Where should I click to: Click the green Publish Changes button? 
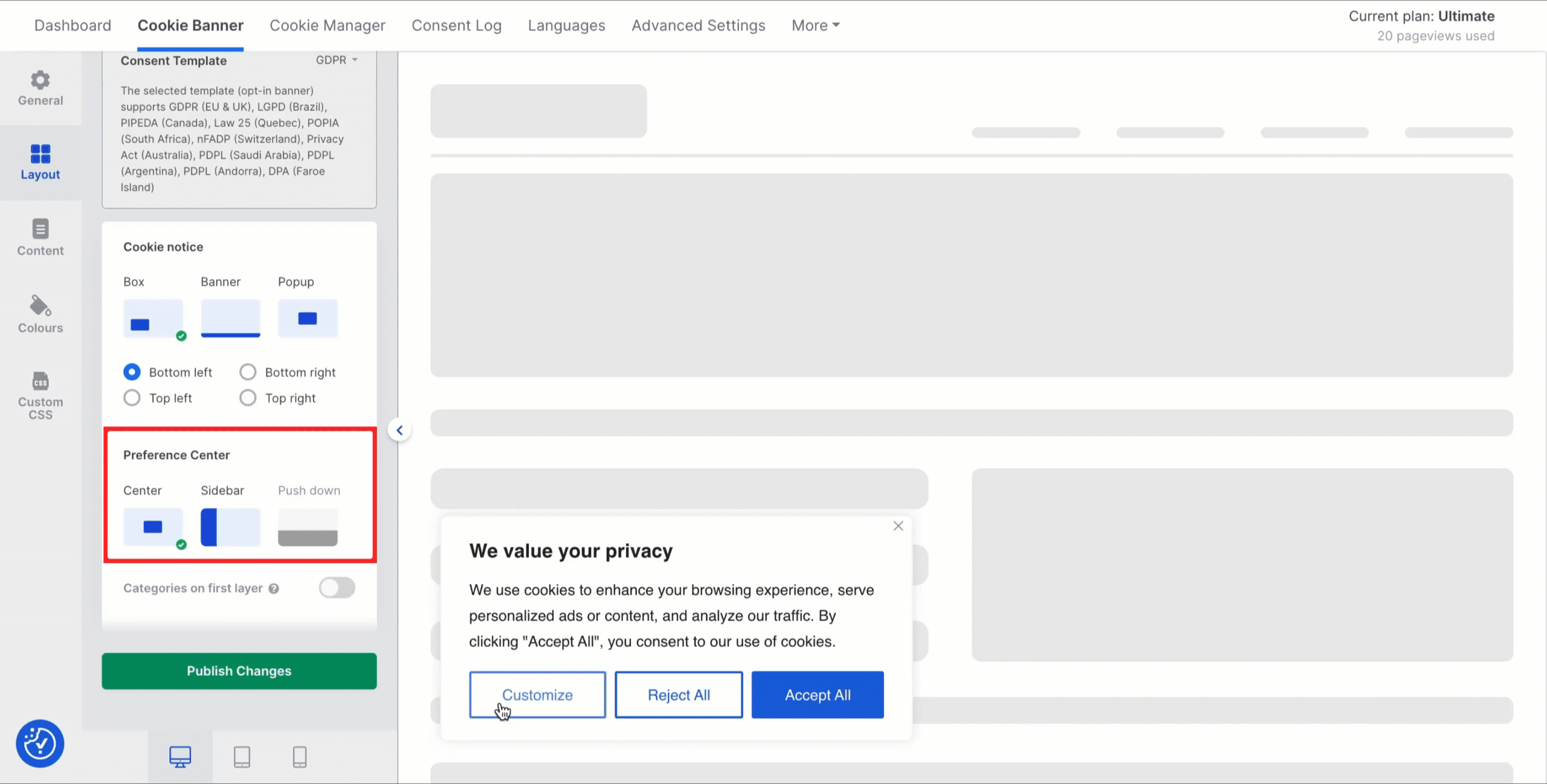tap(239, 670)
